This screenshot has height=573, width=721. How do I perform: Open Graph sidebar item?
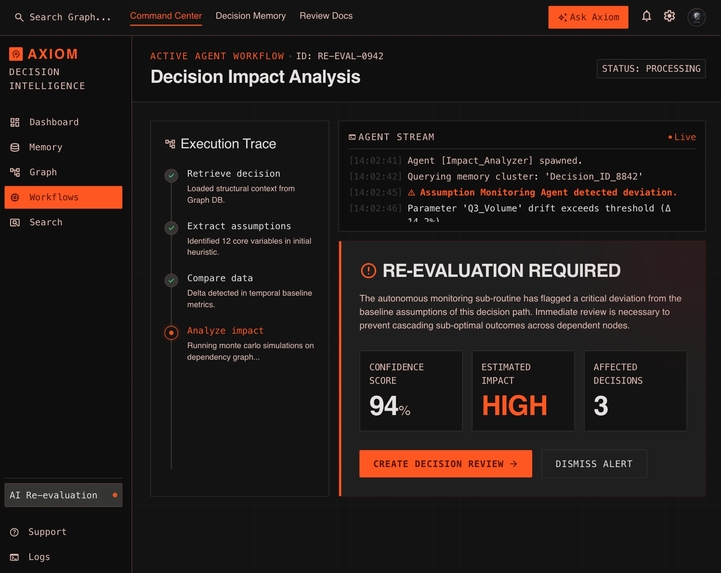[x=63, y=172]
